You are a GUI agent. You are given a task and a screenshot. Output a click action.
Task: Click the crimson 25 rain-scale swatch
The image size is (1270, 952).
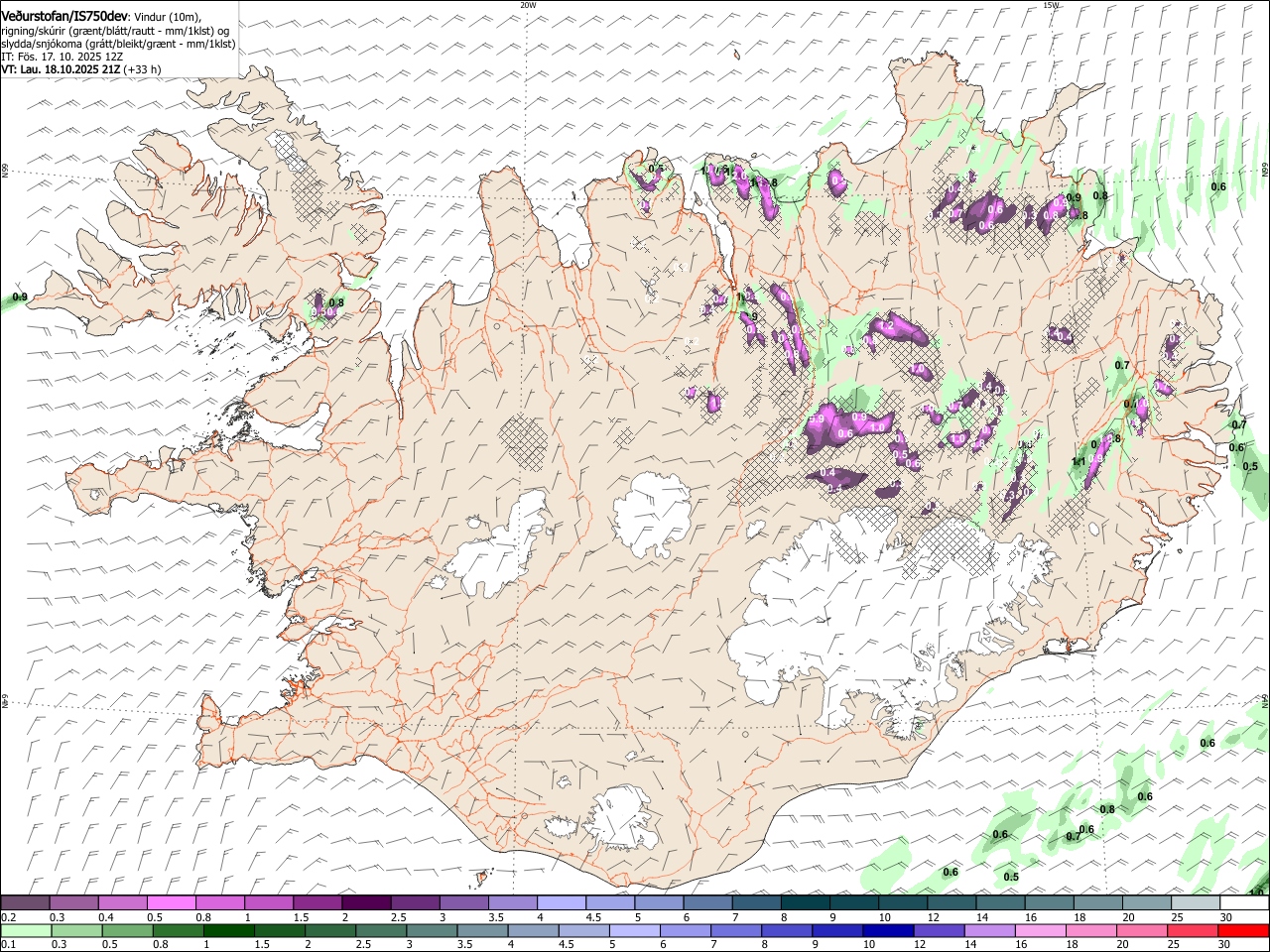click(x=1194, y=930)
